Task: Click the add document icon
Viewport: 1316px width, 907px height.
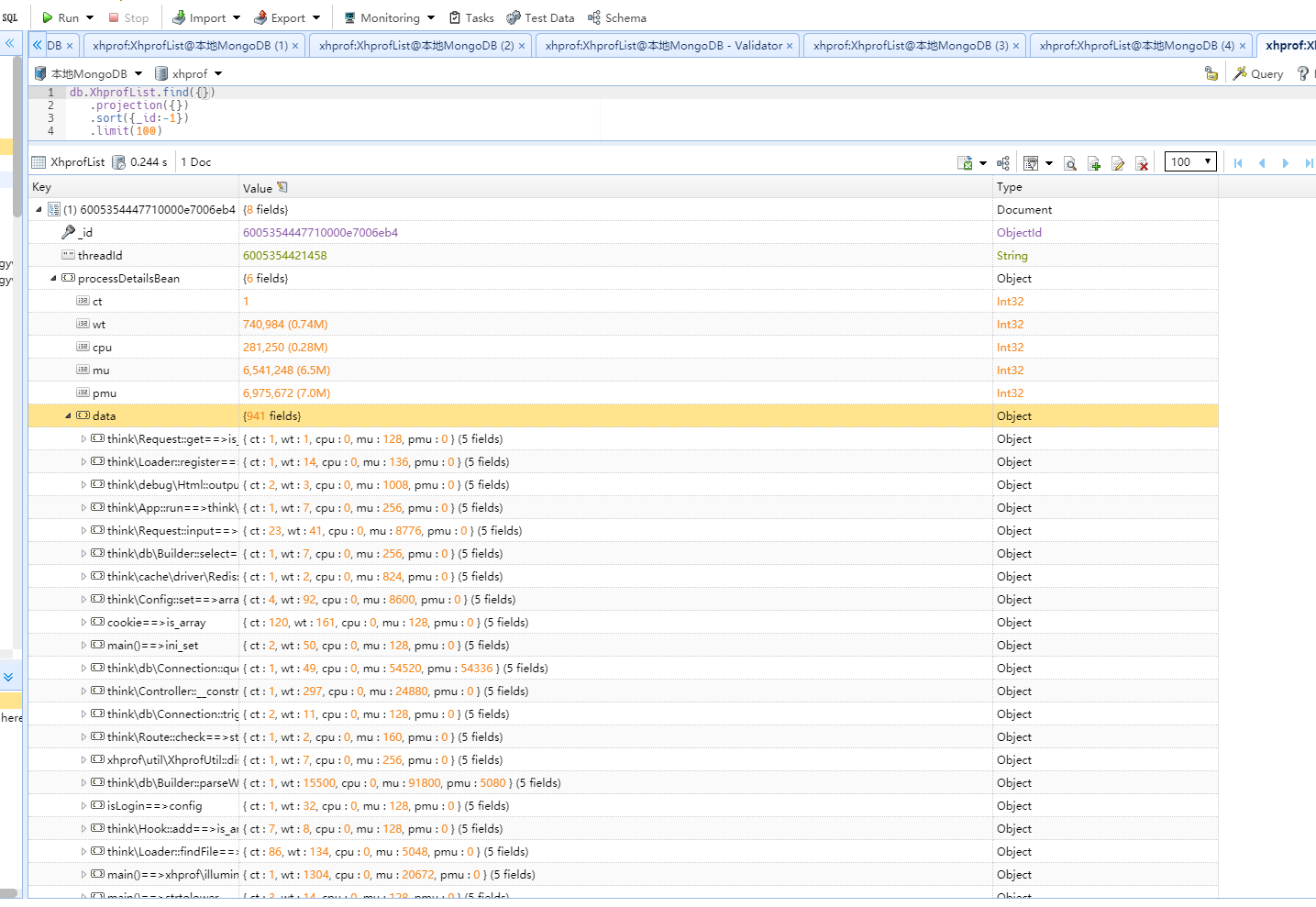Action: [1093, 163]
